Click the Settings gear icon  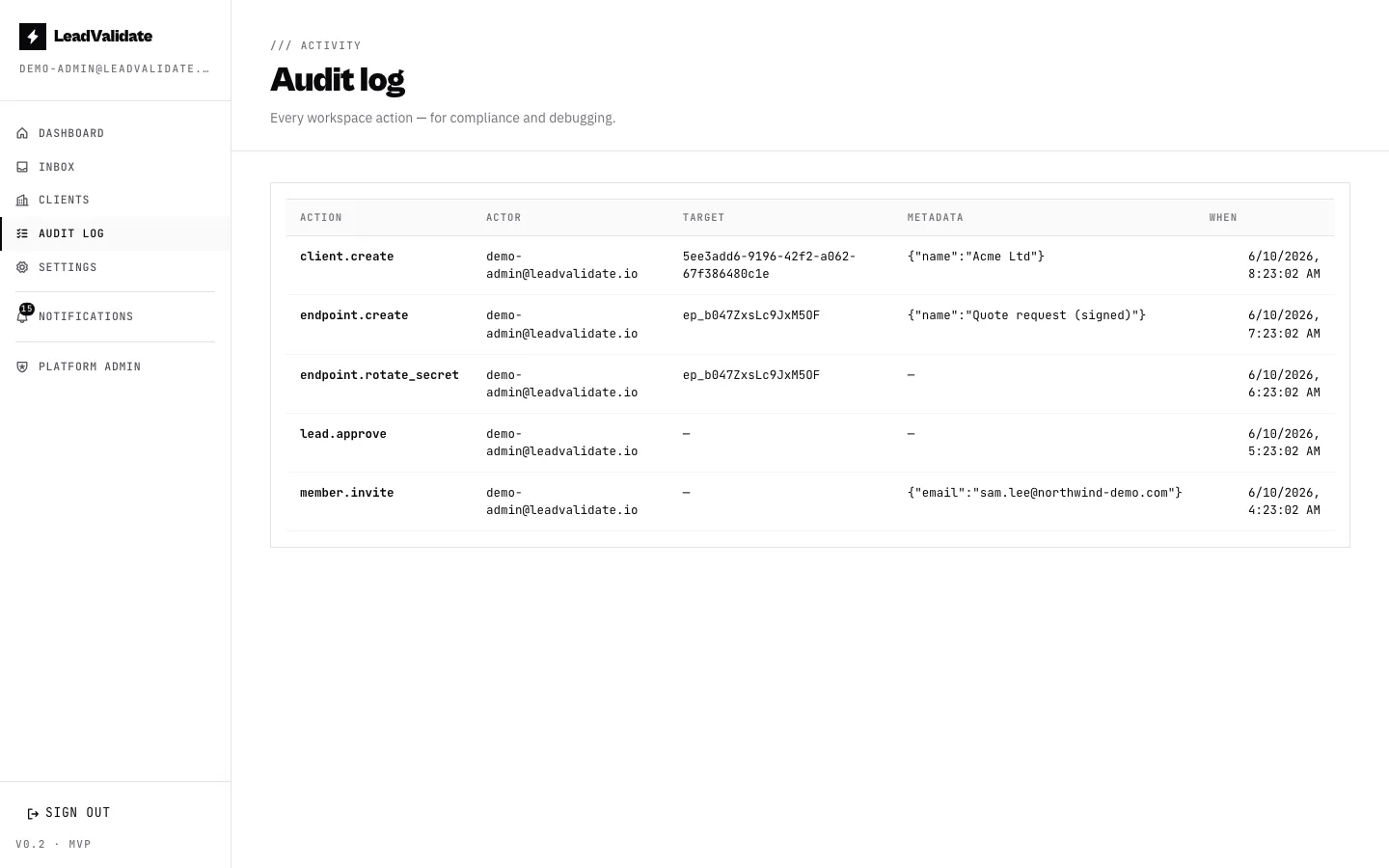tap(22, 267)
